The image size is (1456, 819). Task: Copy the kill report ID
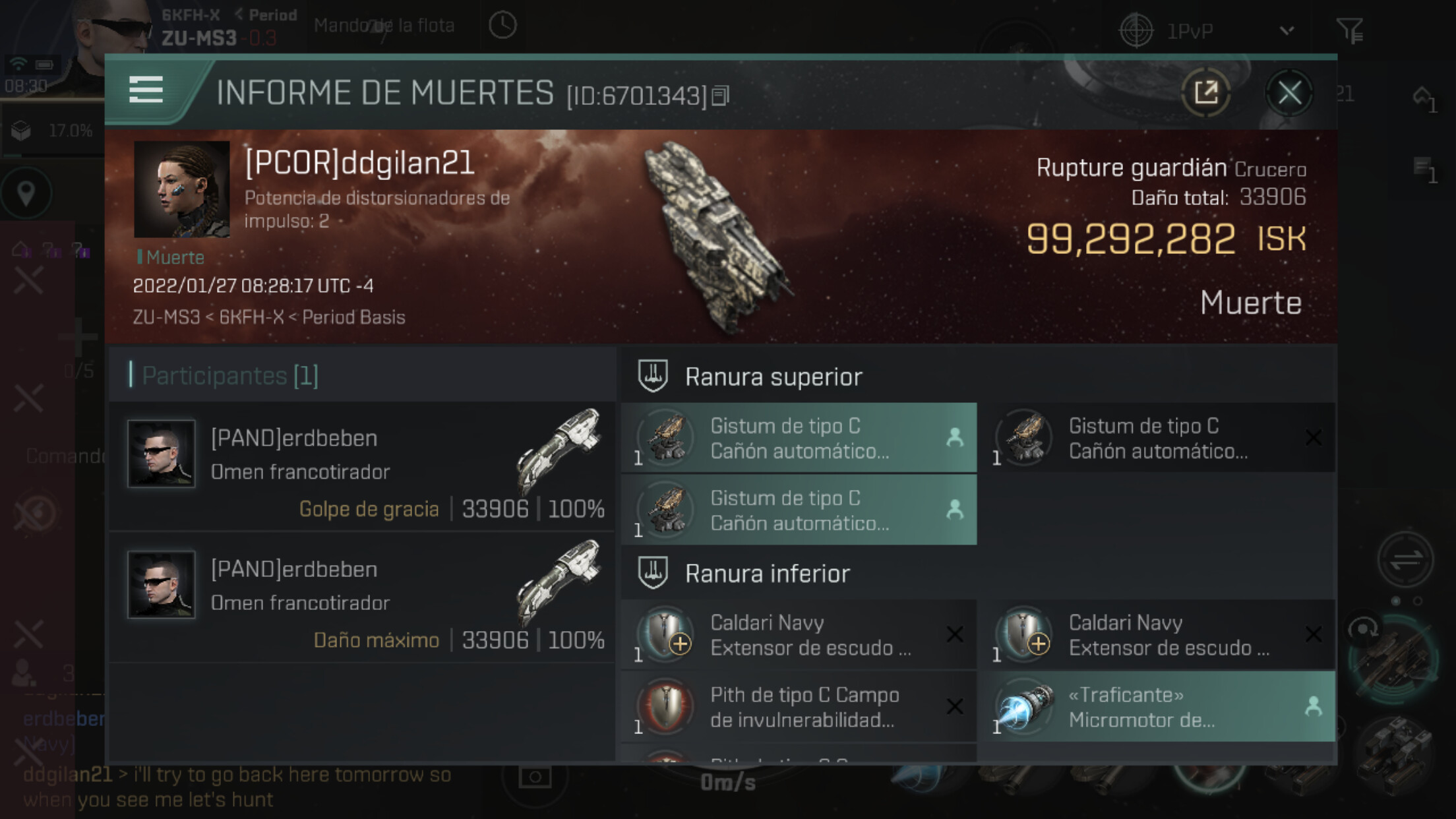[x=721, y=96]
